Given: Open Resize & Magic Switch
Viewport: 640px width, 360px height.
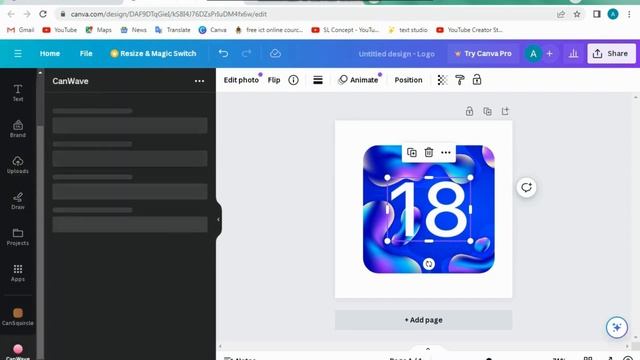Looking at the screenshot, I should tap(153, 53).
